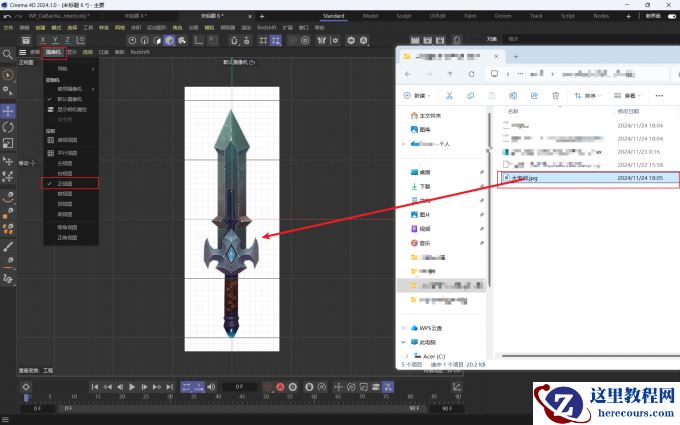Click the highlighted Camera viewport menu
Viewport: 680px width, 425px height.
point(54,52)
